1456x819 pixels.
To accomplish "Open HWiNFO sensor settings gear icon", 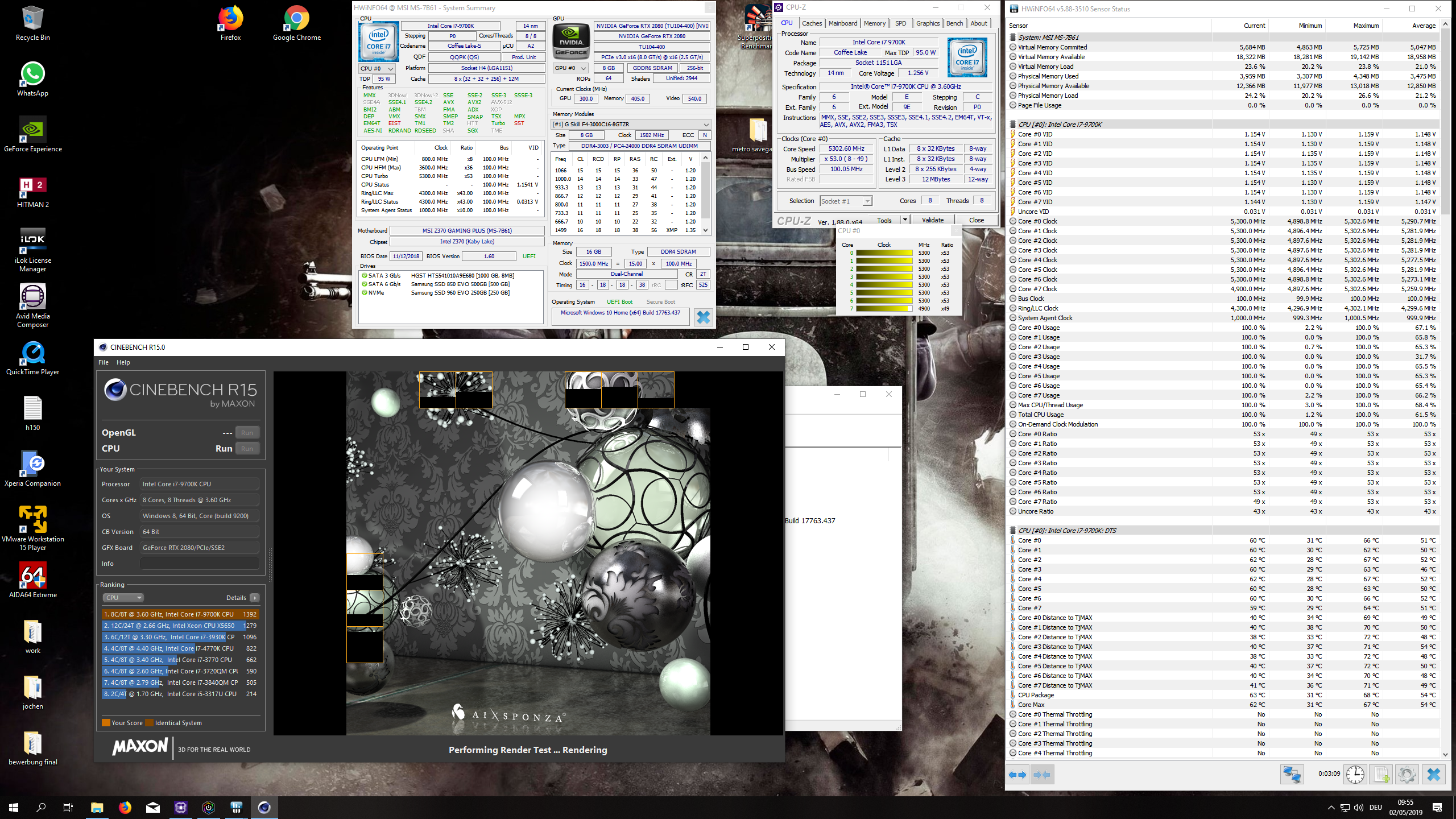I will pos(1407,774).
